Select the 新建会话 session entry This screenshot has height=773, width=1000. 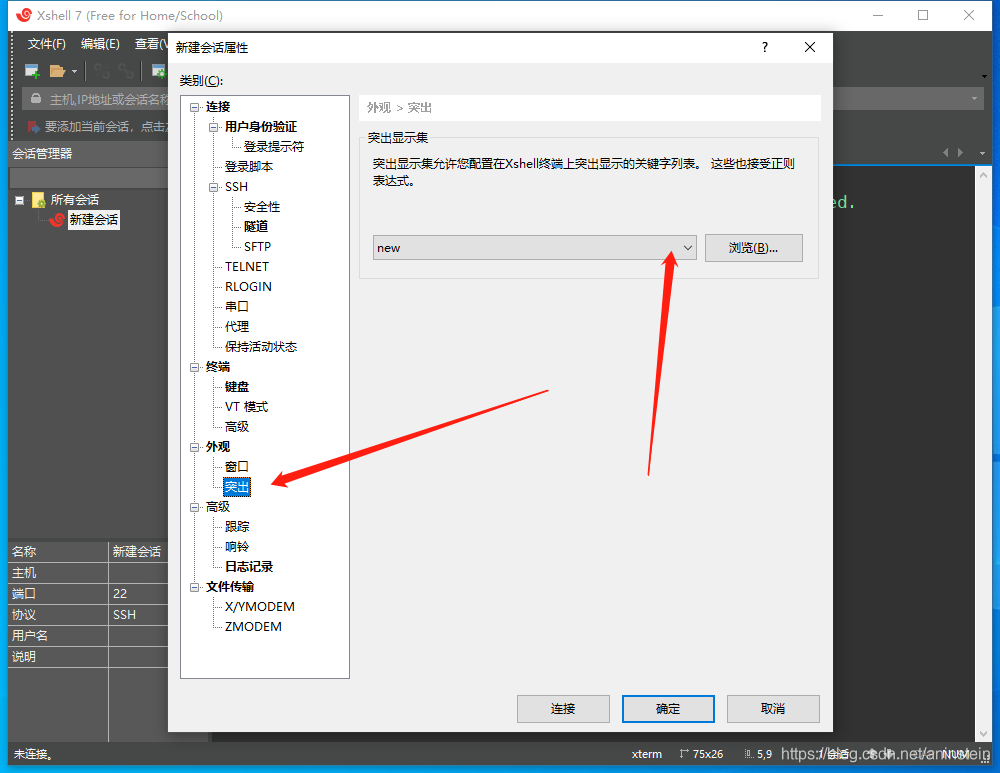pos(94,219)
